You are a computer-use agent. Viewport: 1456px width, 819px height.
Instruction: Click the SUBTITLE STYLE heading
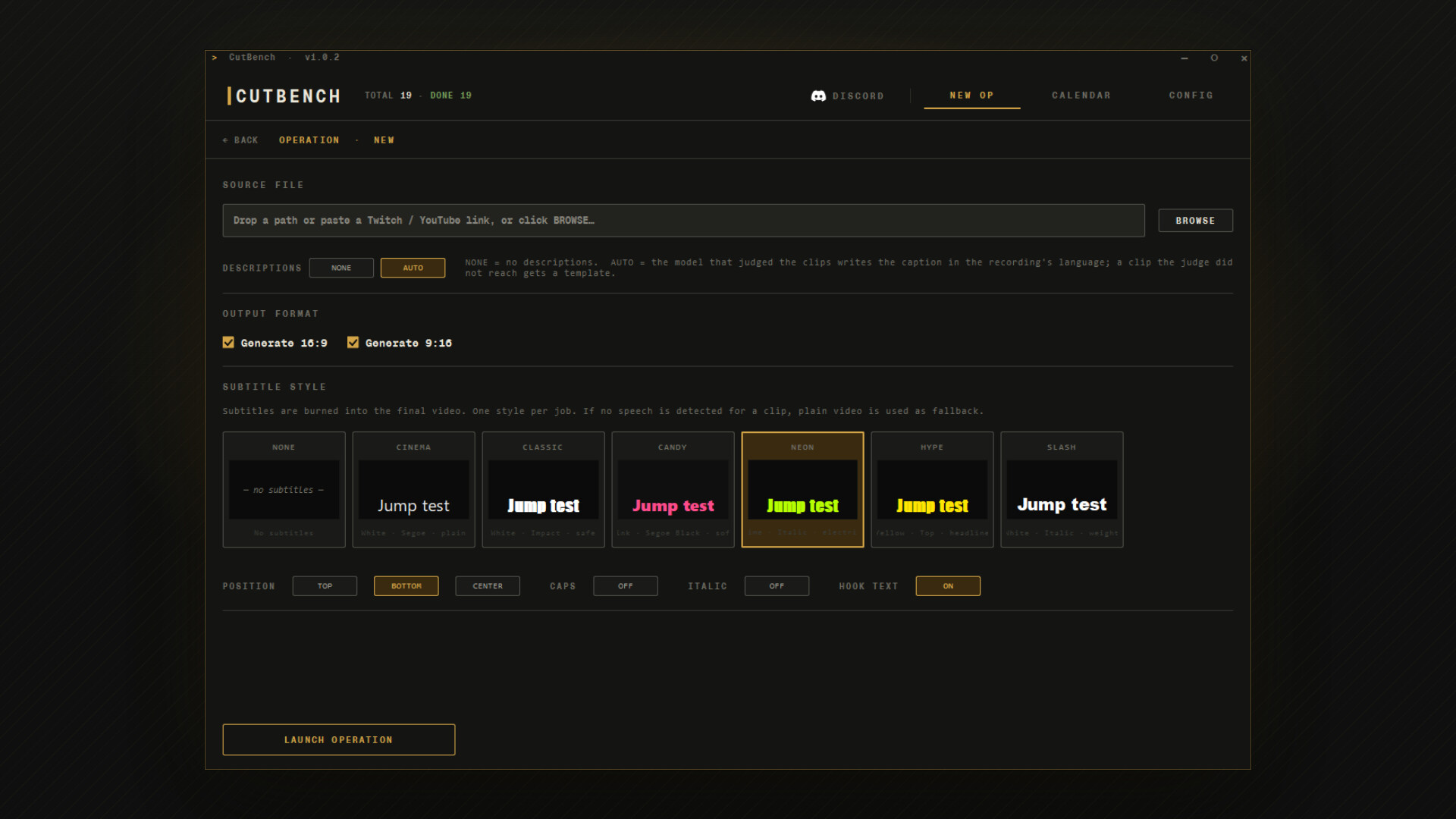[274, 388]
